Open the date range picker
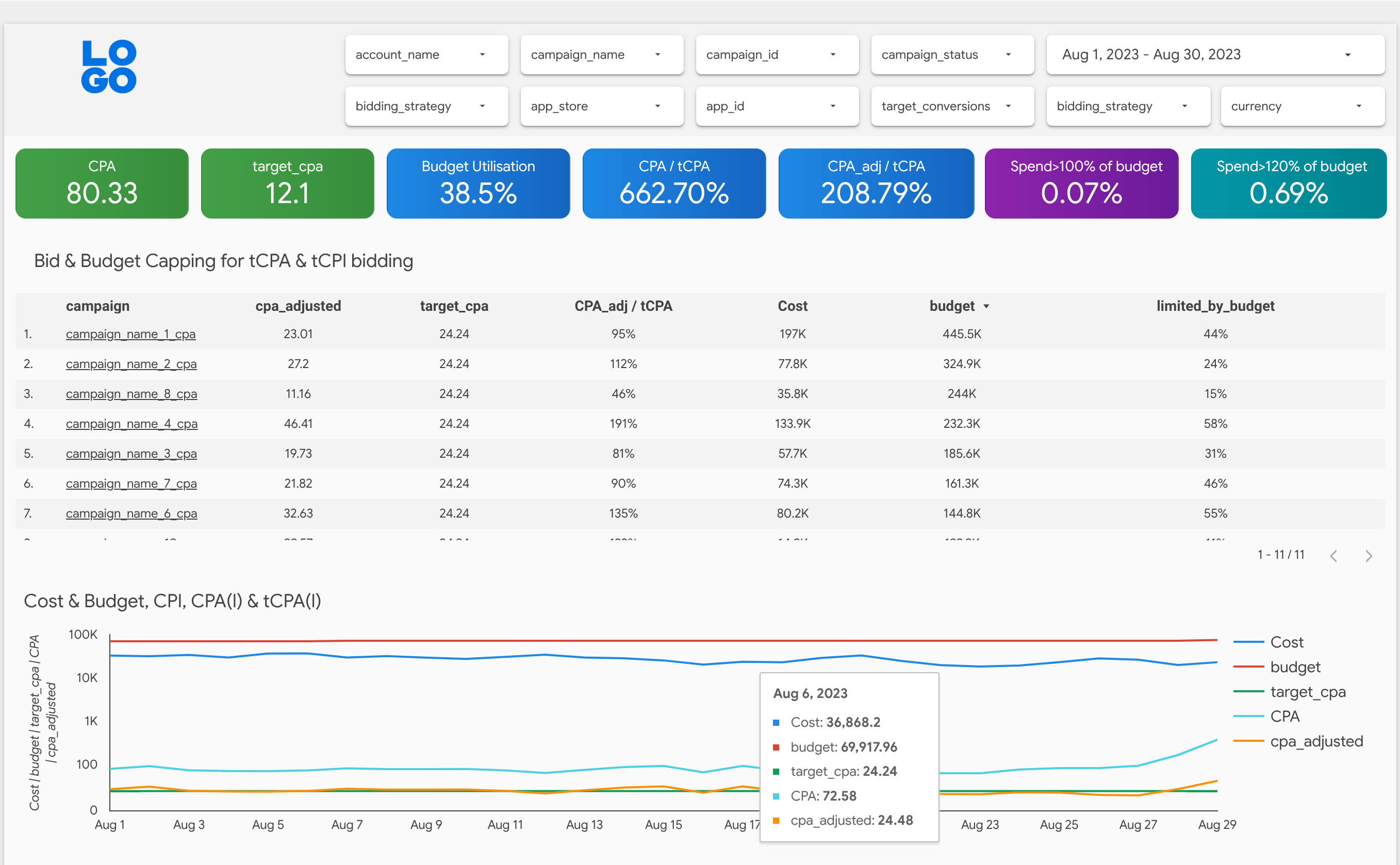Viewport: 1400px width, 865px height. (x=1215, y=55)
